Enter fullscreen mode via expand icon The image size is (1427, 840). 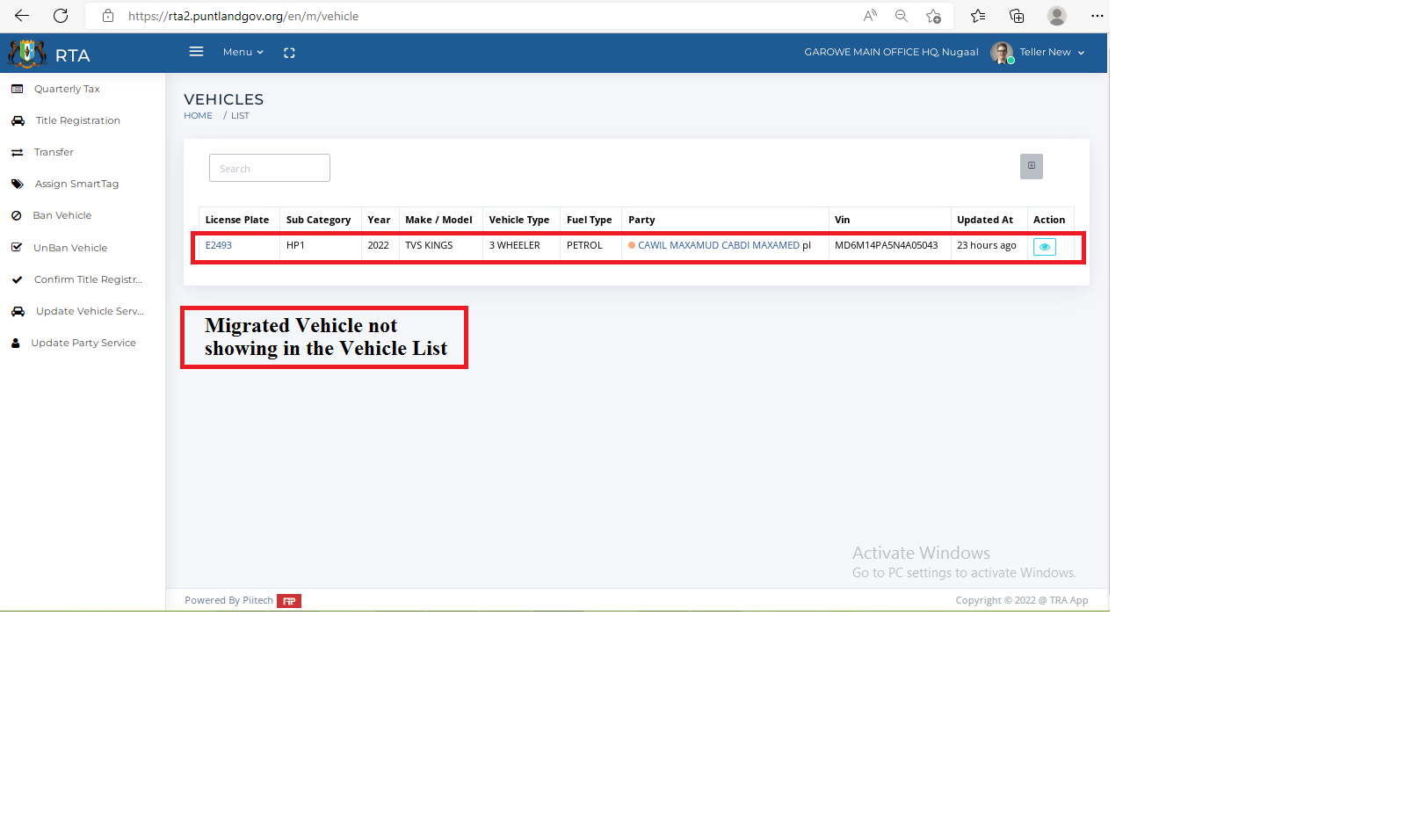289,53
